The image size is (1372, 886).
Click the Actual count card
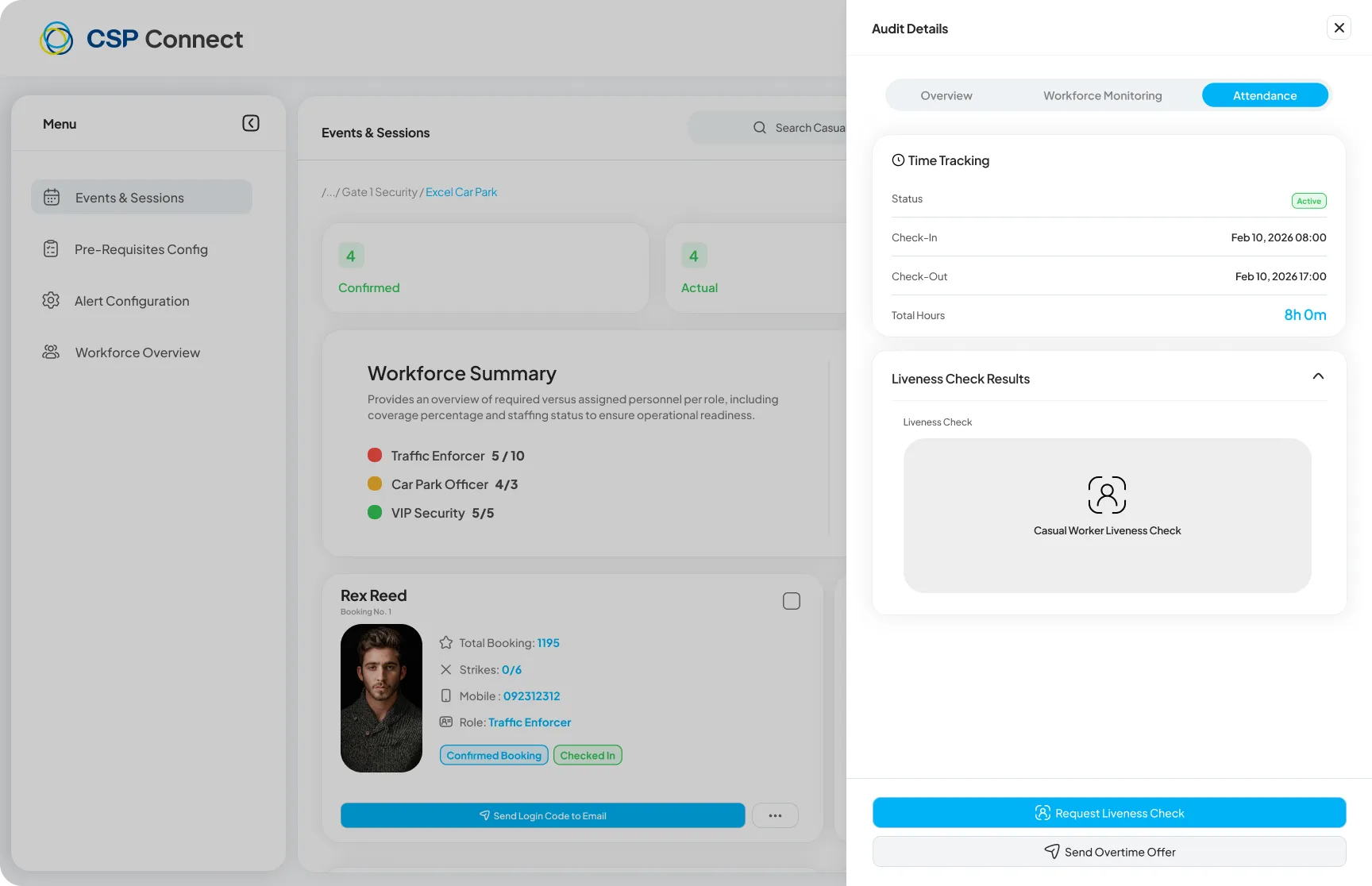click(756, 268)
